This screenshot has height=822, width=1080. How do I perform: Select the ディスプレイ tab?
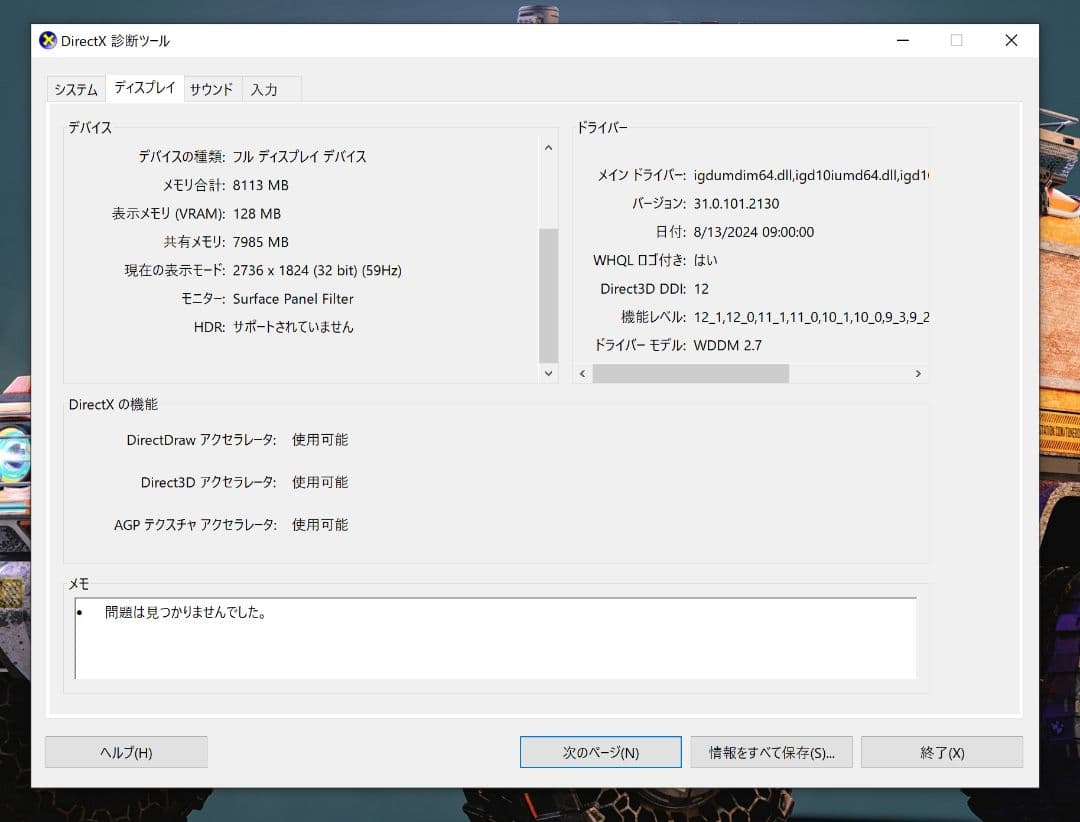pyautogui.click(x=144, y=88)
